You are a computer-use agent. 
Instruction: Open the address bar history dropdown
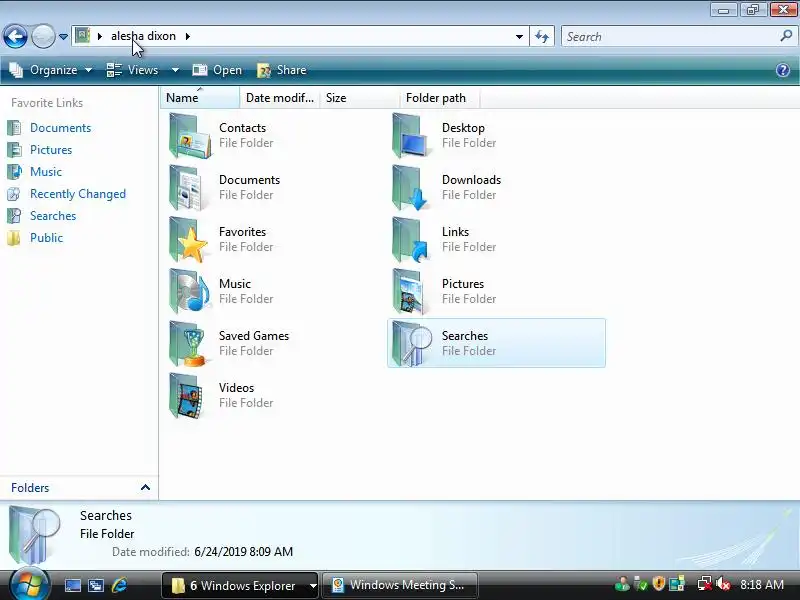click(x=519, y=37)
